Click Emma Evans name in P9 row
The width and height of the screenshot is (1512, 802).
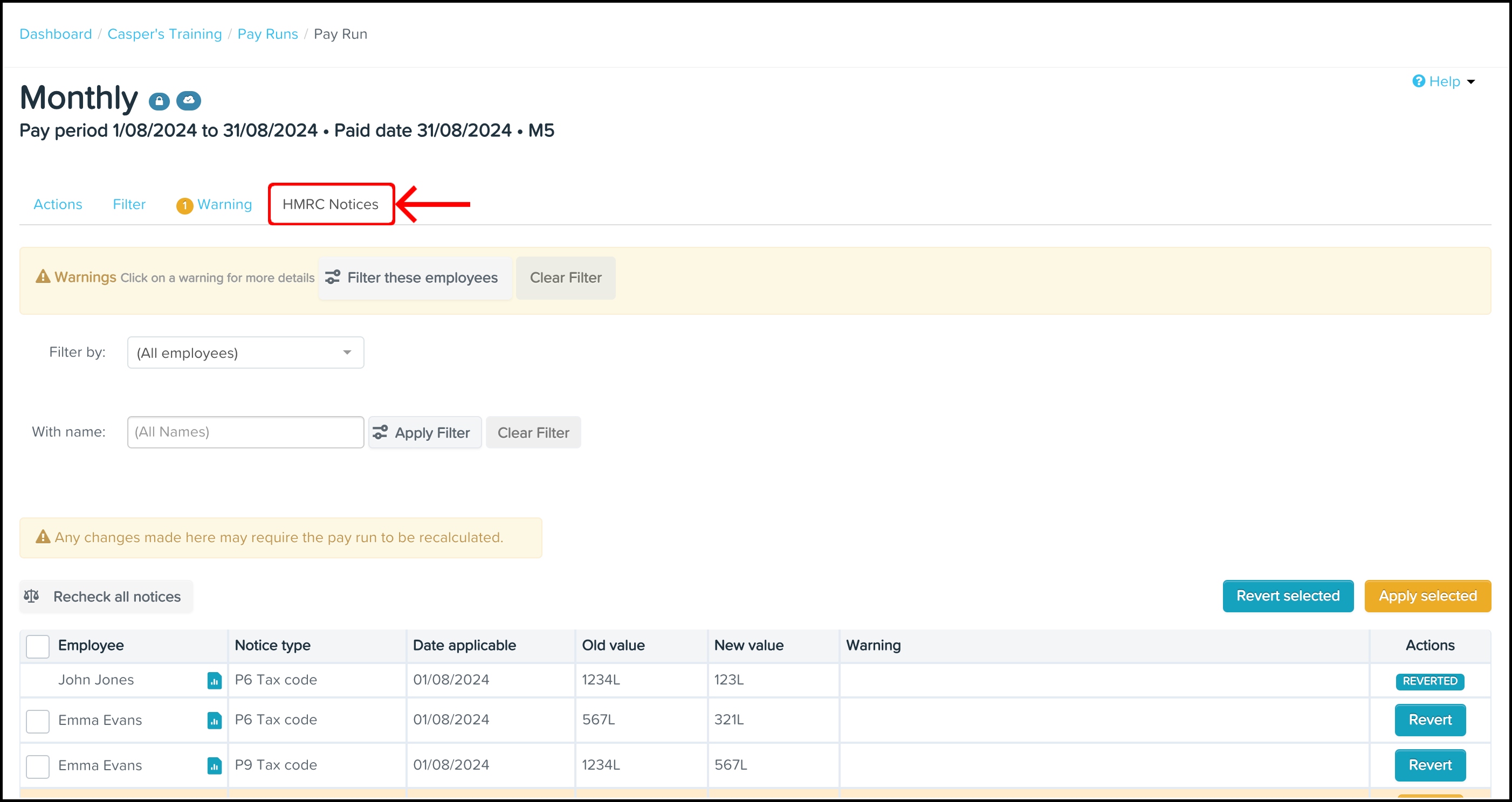tap(100, 765)
